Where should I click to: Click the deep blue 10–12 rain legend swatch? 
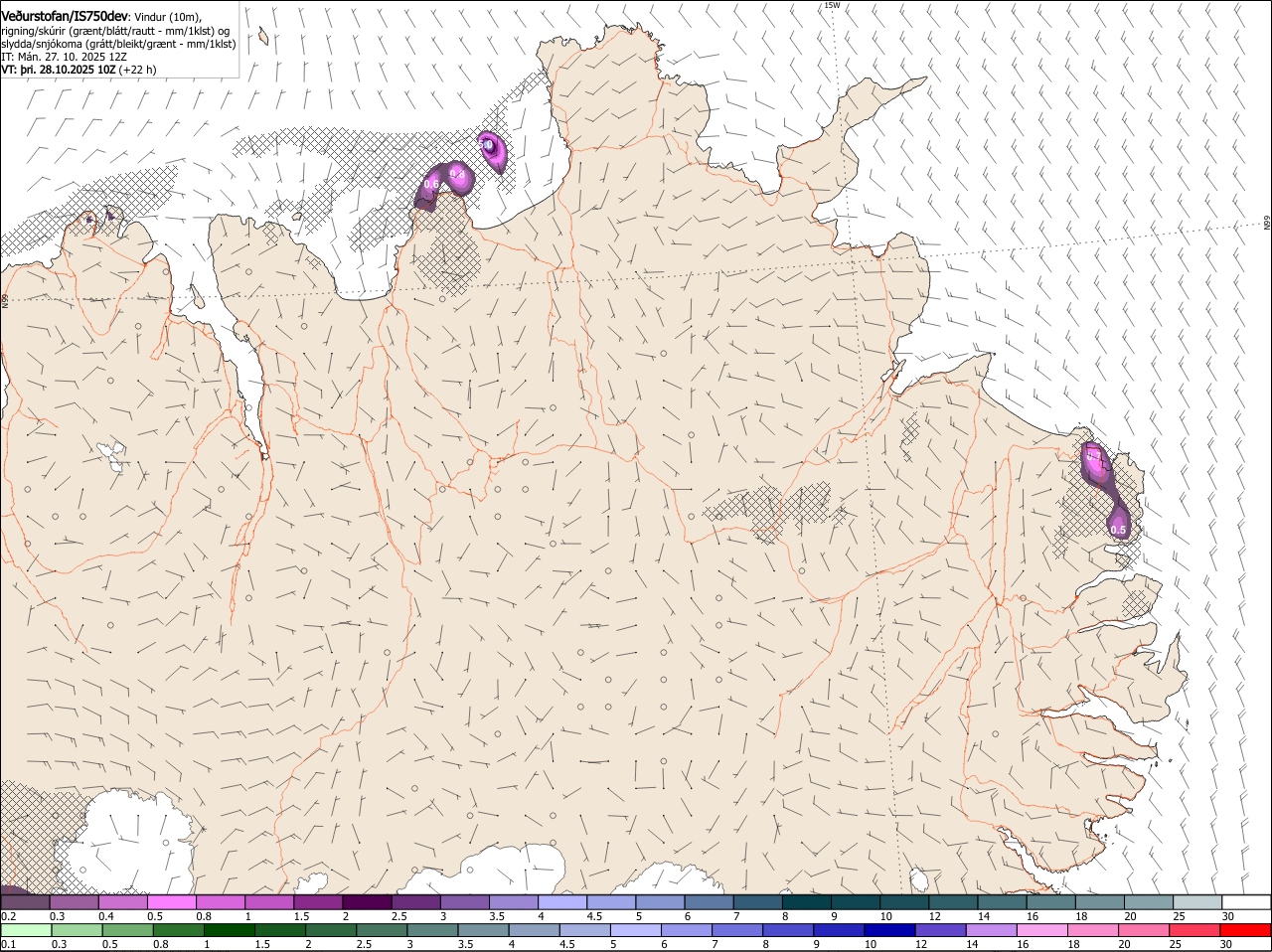890,930
